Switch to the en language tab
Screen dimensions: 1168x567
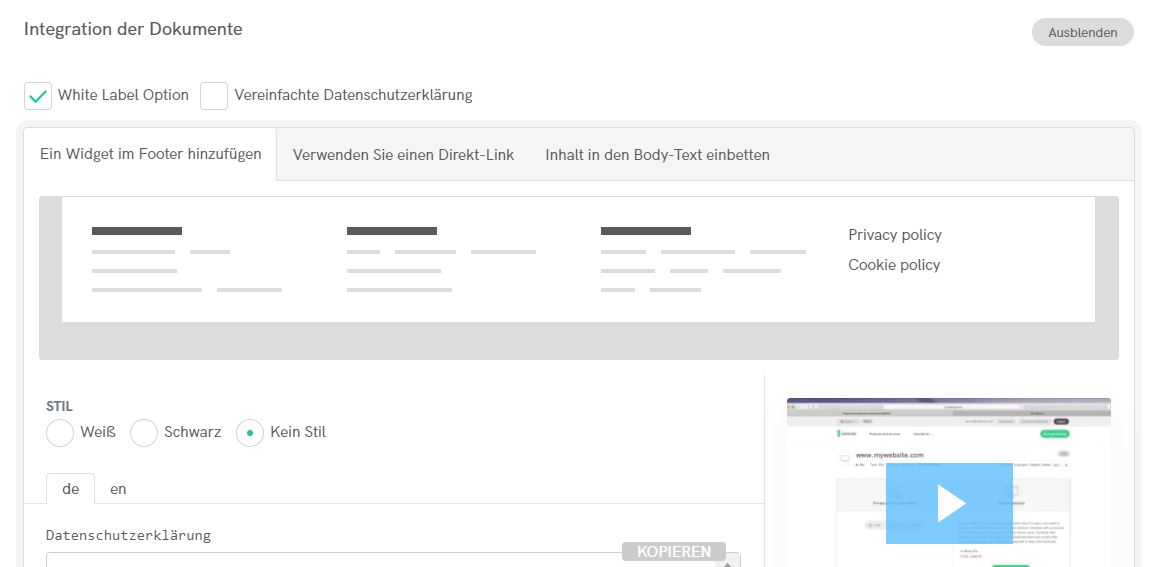pos(118,489)
